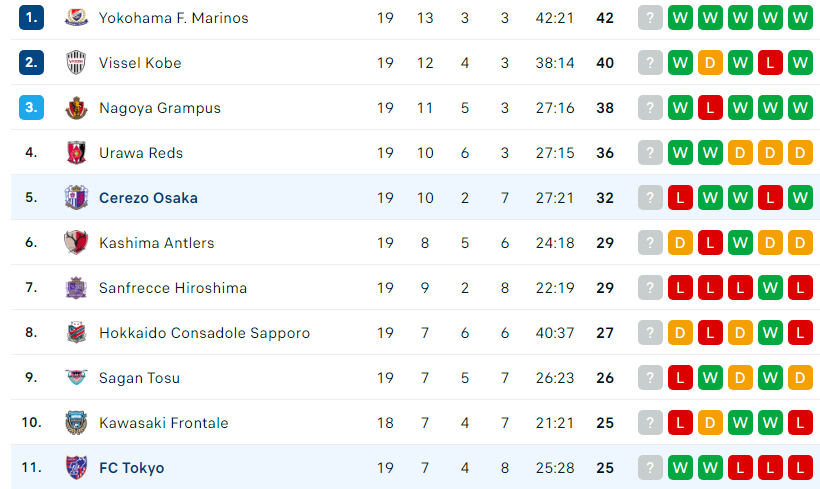Click the red L result in Vissel Kobe row
This screenshot has width=820, height=489.
[770, 63]
